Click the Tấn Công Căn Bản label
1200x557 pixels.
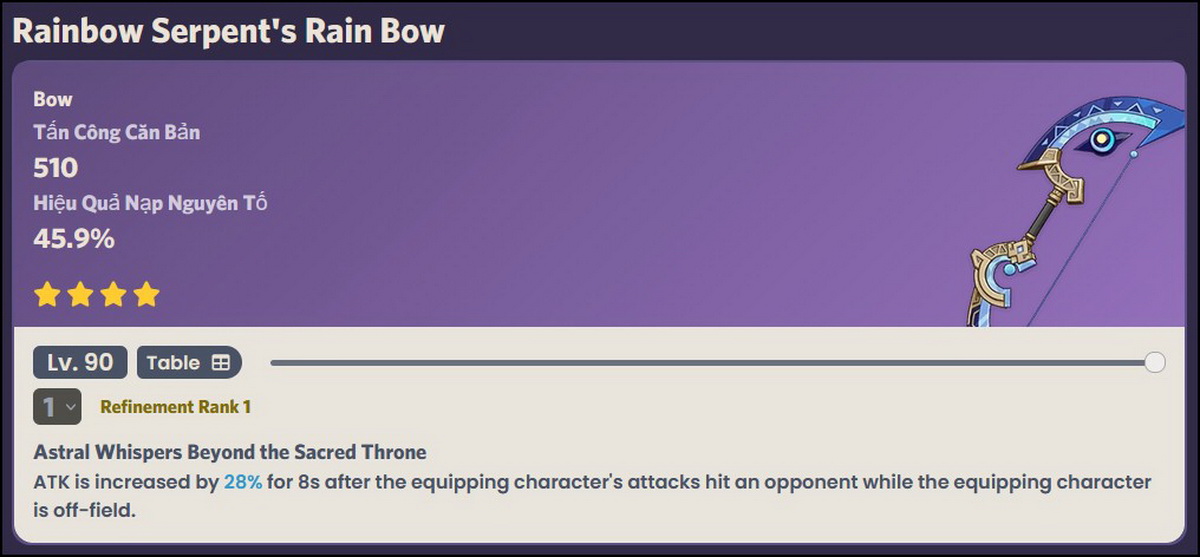(116, 132)
